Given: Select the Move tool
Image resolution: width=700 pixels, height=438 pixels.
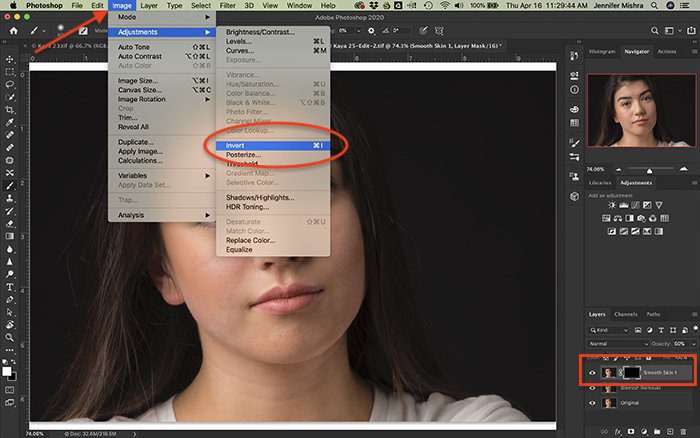Looking at the screenshot, I should pyautogui.click(x=9, y=59).
